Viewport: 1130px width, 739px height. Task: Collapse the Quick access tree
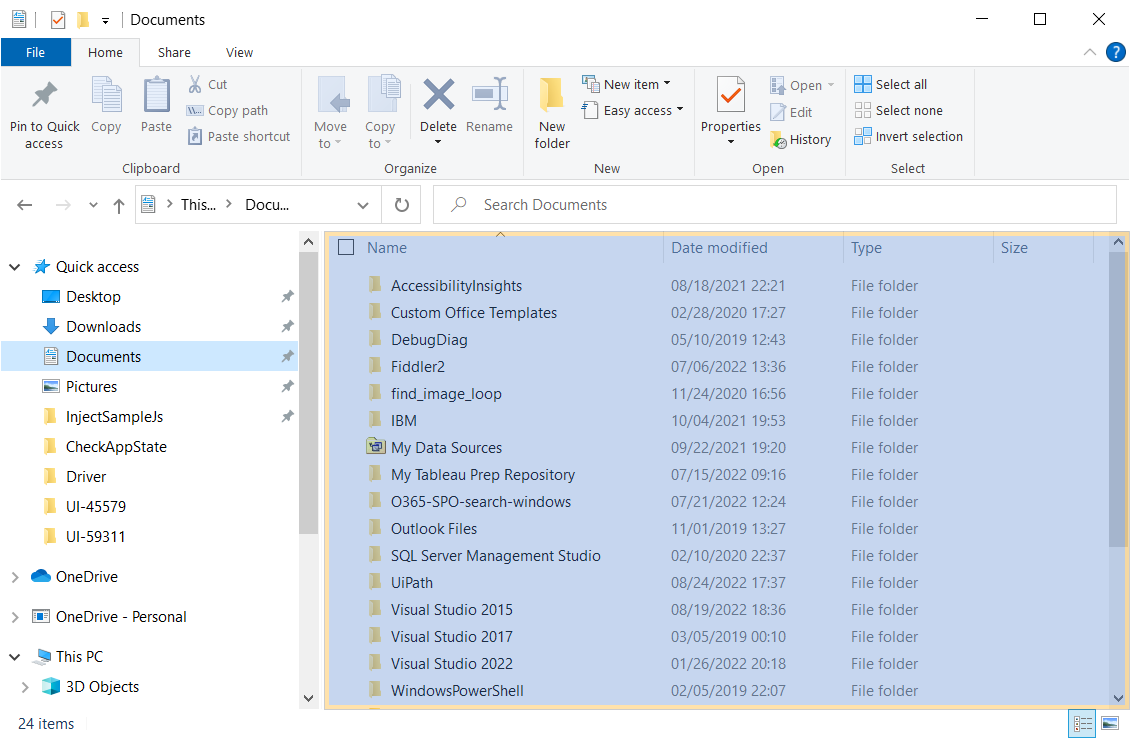[x=15, y=267]
